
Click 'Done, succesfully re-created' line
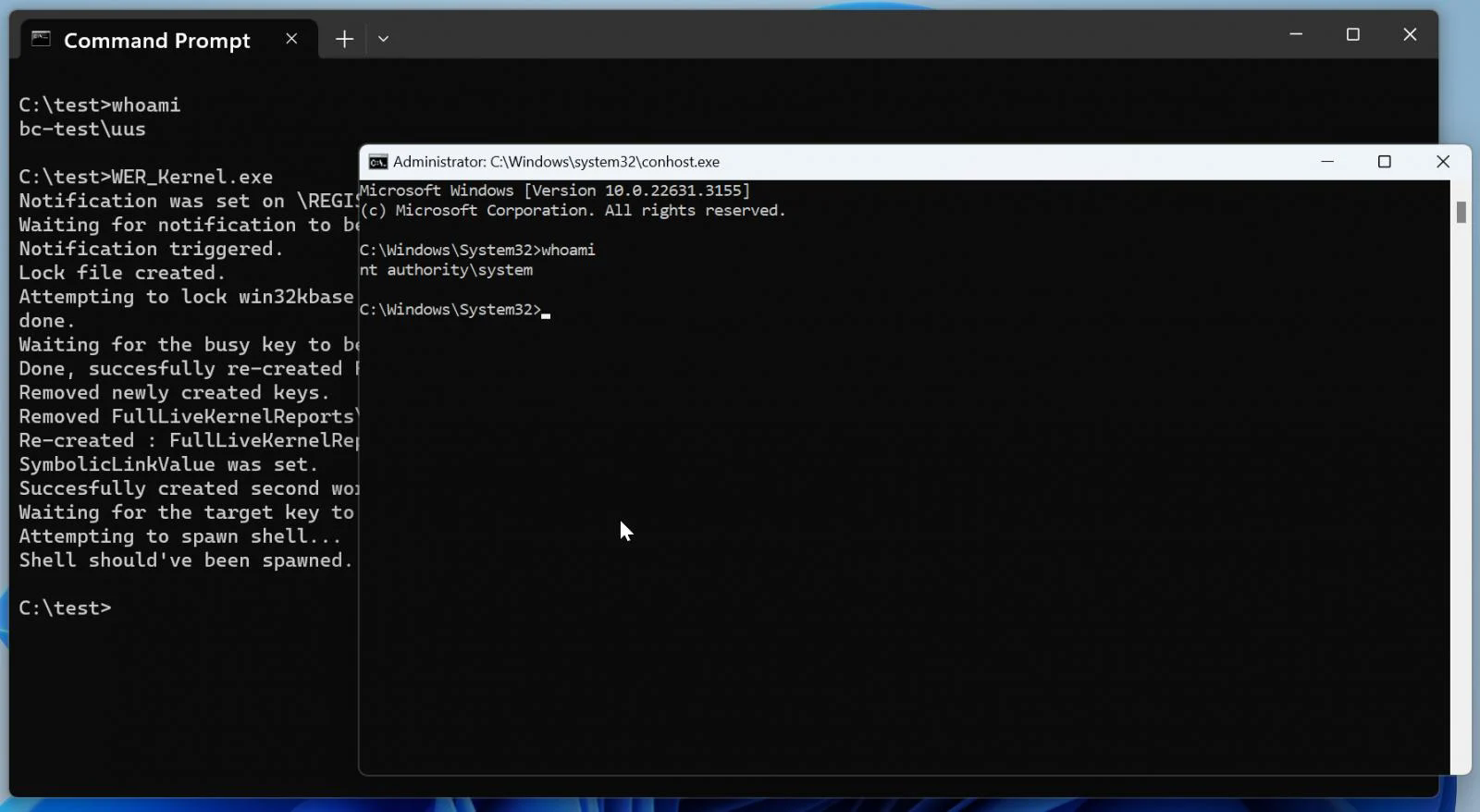pos(189,369)
